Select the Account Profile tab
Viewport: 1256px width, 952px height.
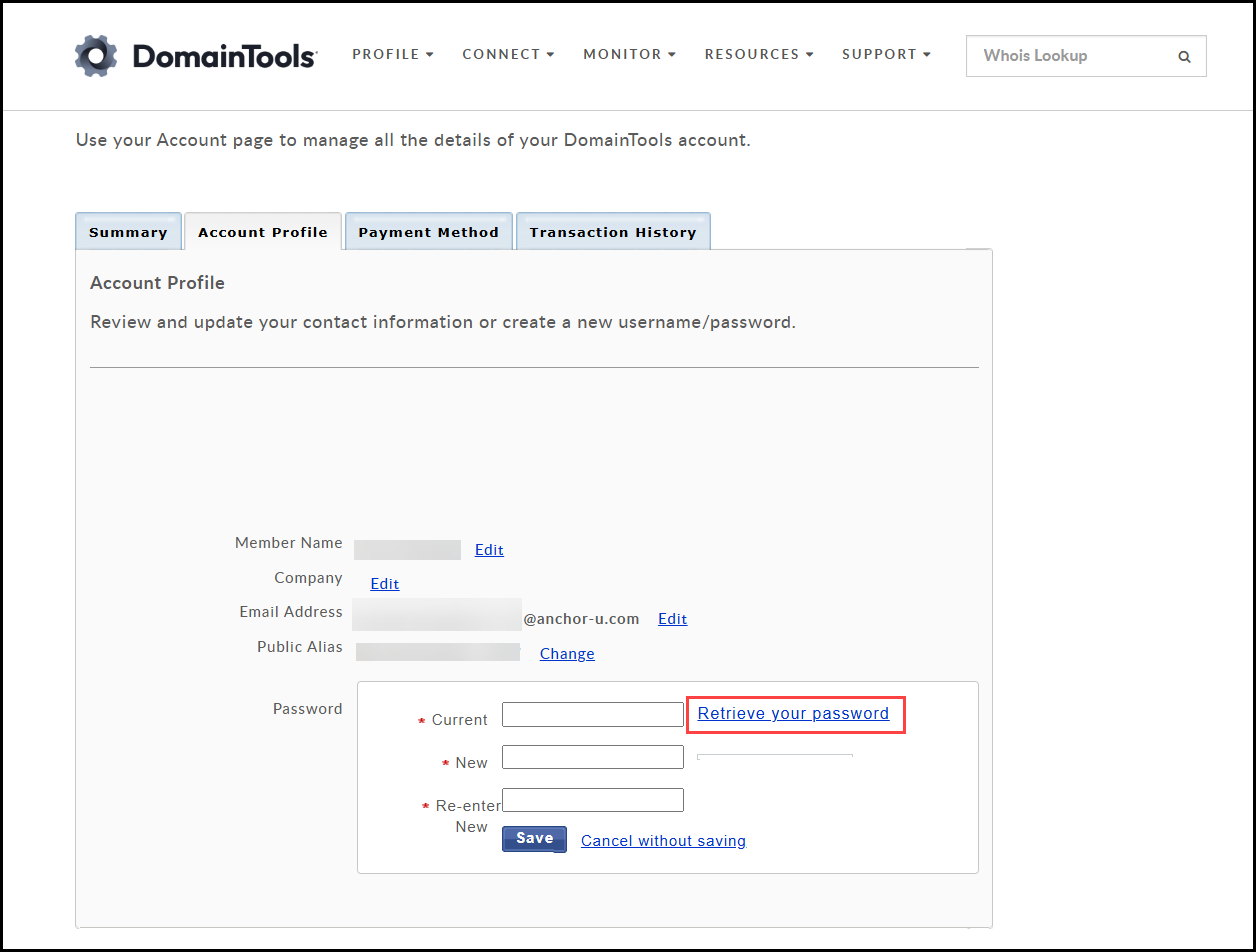point(263,232)
